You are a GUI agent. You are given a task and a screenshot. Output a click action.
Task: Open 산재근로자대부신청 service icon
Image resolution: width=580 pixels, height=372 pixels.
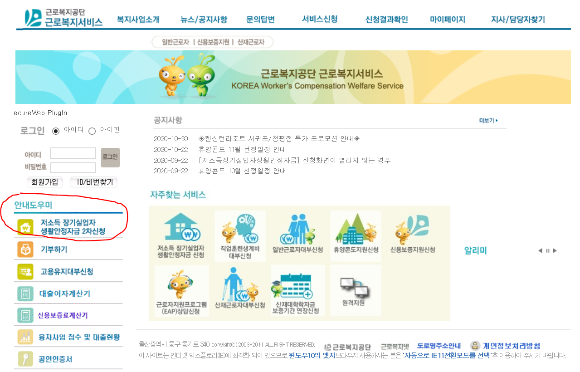pyautogui.click(x=240, y=288)
